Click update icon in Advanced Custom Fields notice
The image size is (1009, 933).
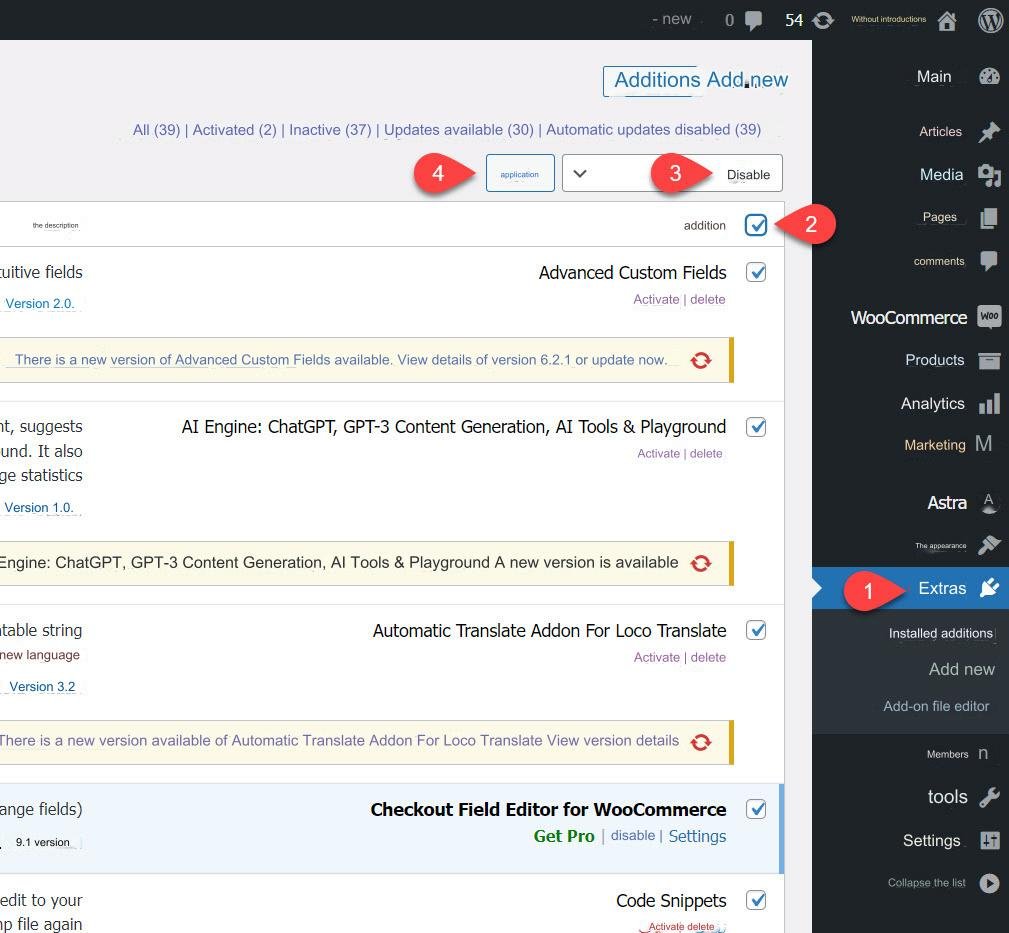pyautogui.click(x=701, y=360)
